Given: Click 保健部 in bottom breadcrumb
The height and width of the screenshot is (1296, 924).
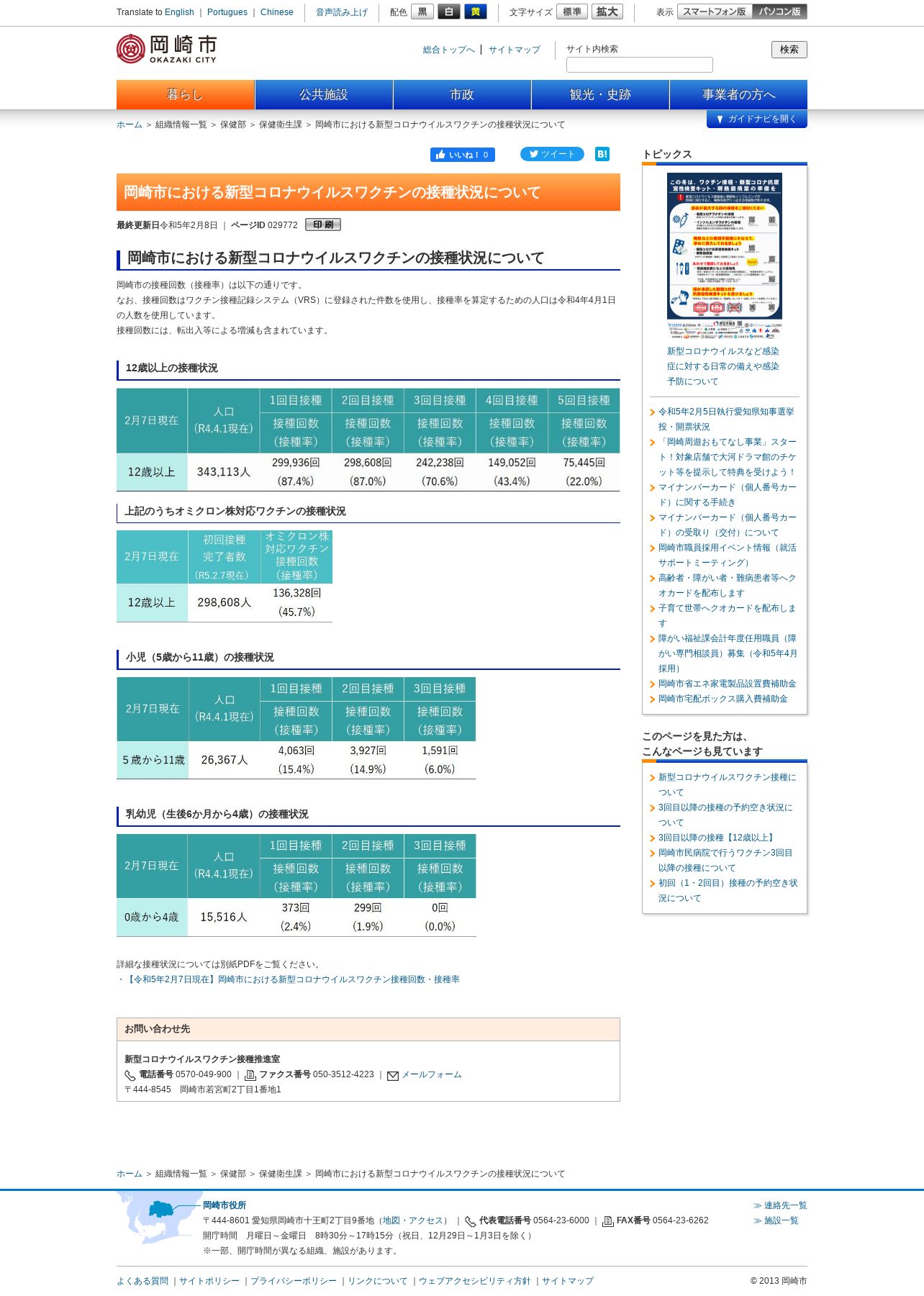Looking at the screenshot, I should 233,1174.
